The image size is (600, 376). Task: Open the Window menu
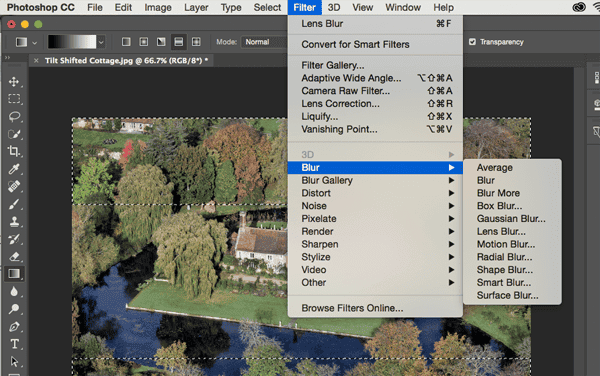[x=403, y=7]
